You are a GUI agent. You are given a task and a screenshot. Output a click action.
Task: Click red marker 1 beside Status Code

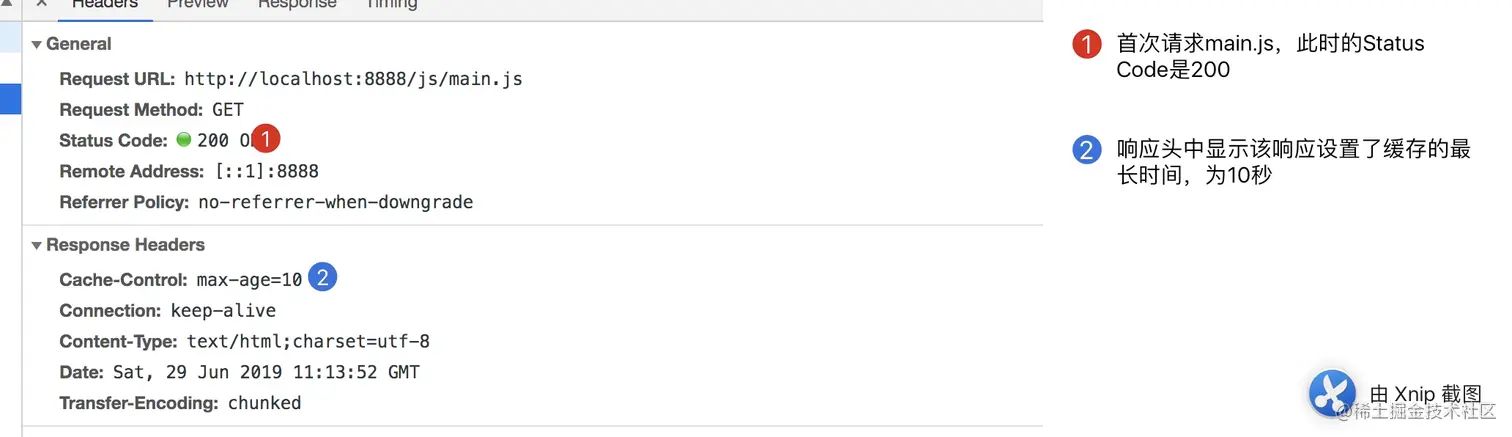pyautogui.click(x=265, y=139)
